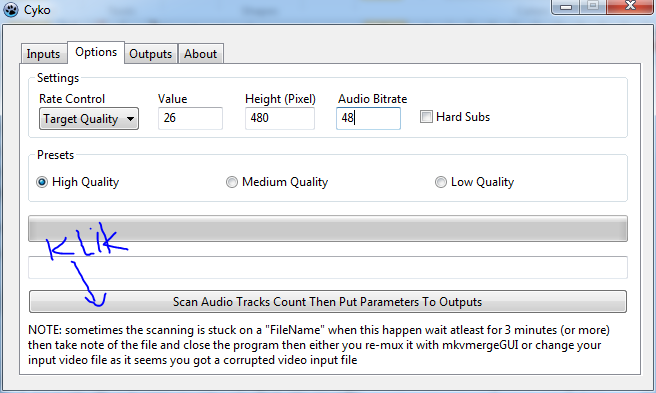Switch to the Inputs tab
The width and height of the screenshot is (656, 393).
[44, 54]
